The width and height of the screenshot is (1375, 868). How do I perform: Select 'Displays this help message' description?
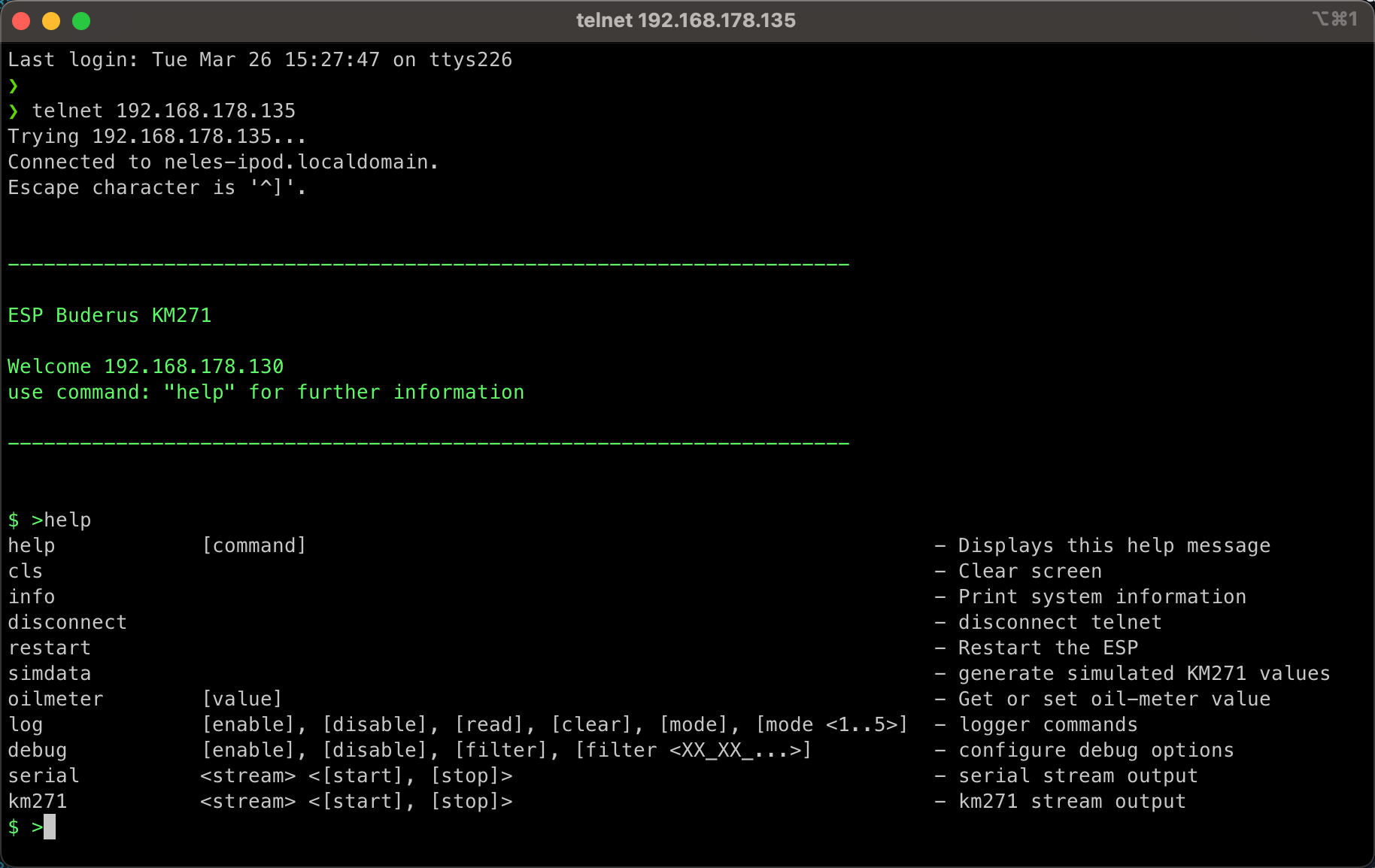[1115, 545]
